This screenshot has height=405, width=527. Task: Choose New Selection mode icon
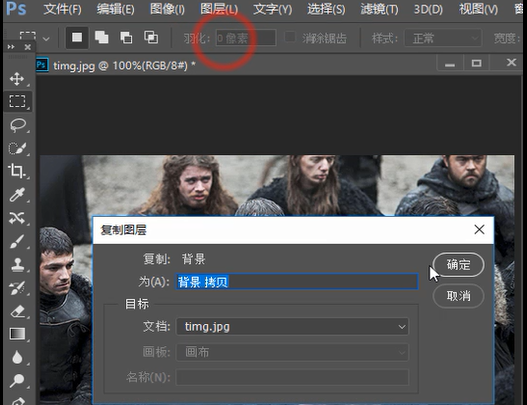click(x=77, y=38)
